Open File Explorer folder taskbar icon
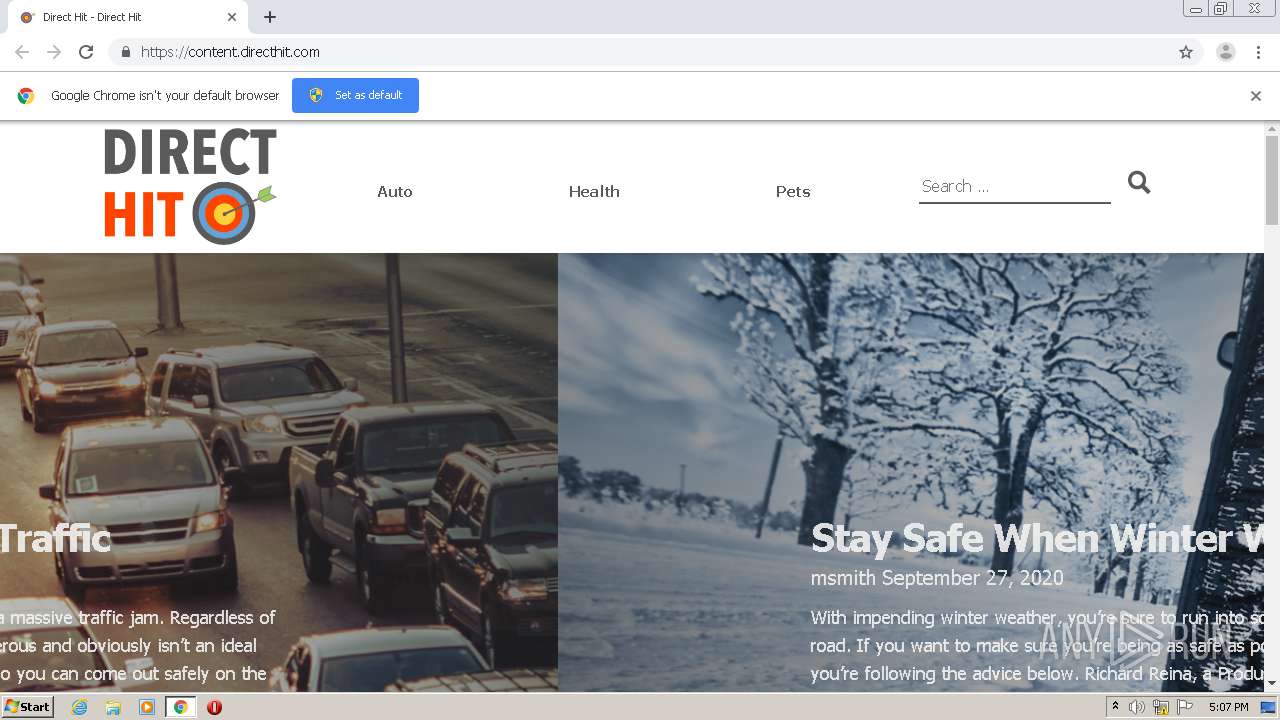1280x720 pixels. coord(113,707)
